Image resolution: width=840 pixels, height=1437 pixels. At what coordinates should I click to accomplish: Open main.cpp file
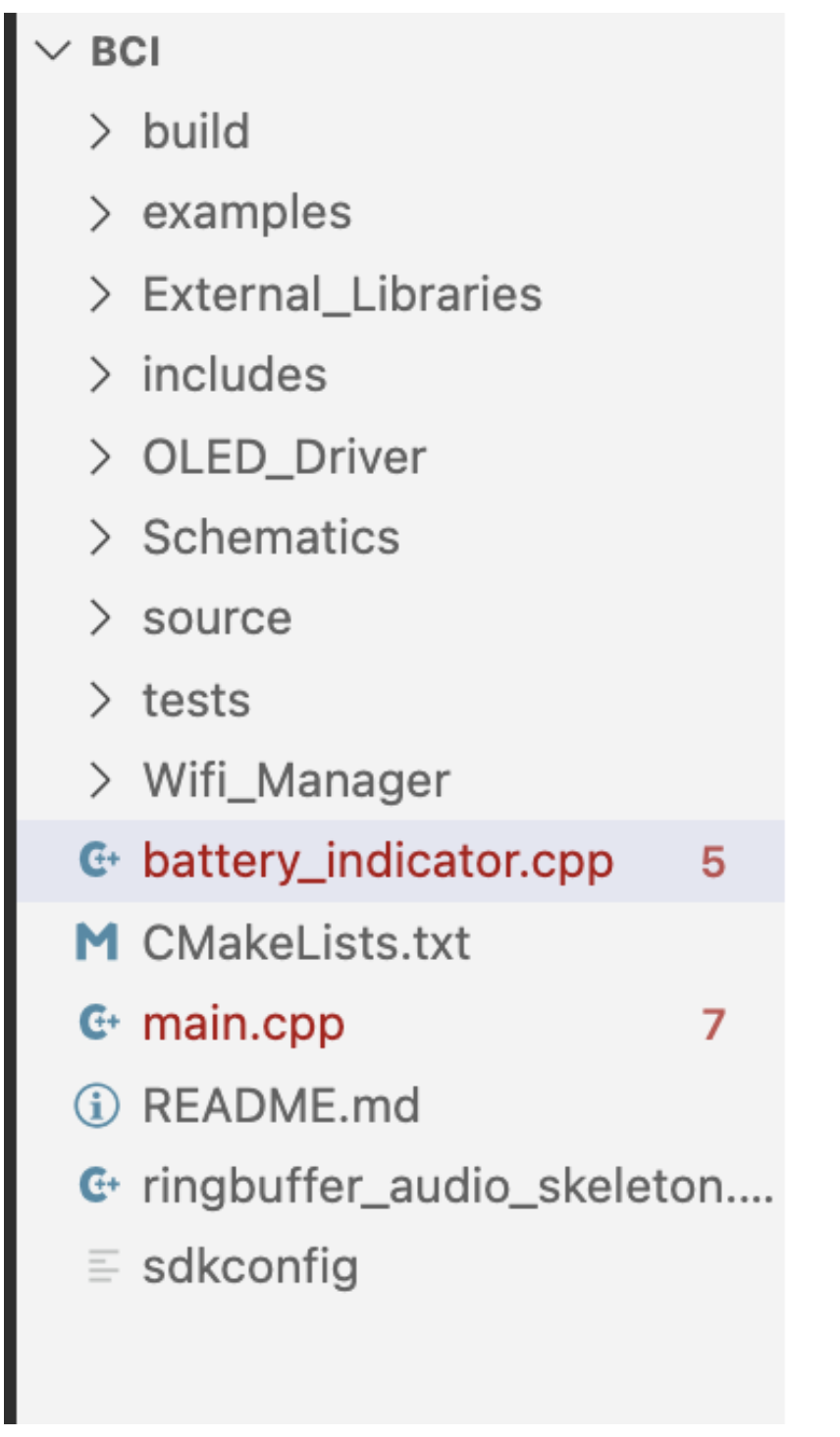pos(243,1025)
